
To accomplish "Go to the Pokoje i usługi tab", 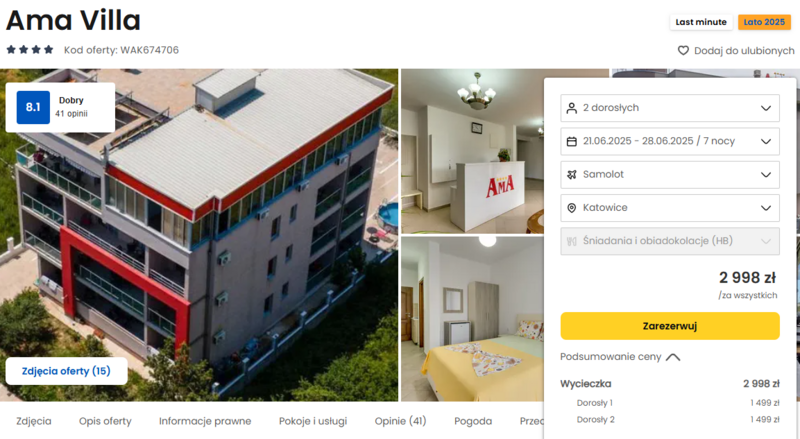I will tap(313, 421).
